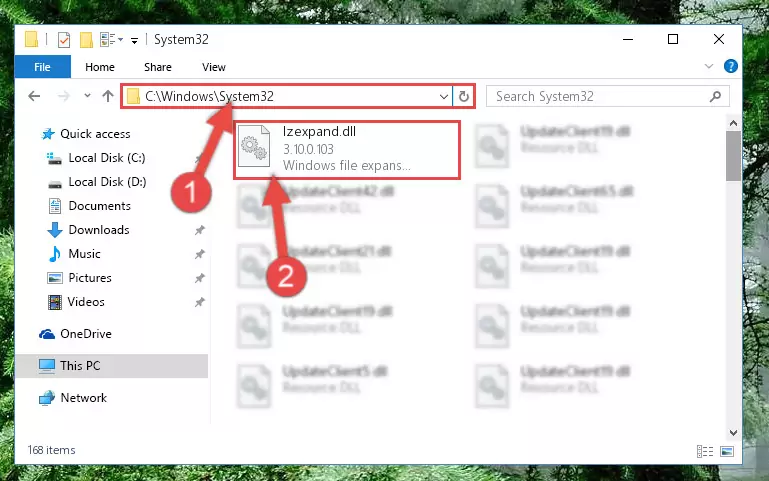Close the System32 window

click(718, 39)
